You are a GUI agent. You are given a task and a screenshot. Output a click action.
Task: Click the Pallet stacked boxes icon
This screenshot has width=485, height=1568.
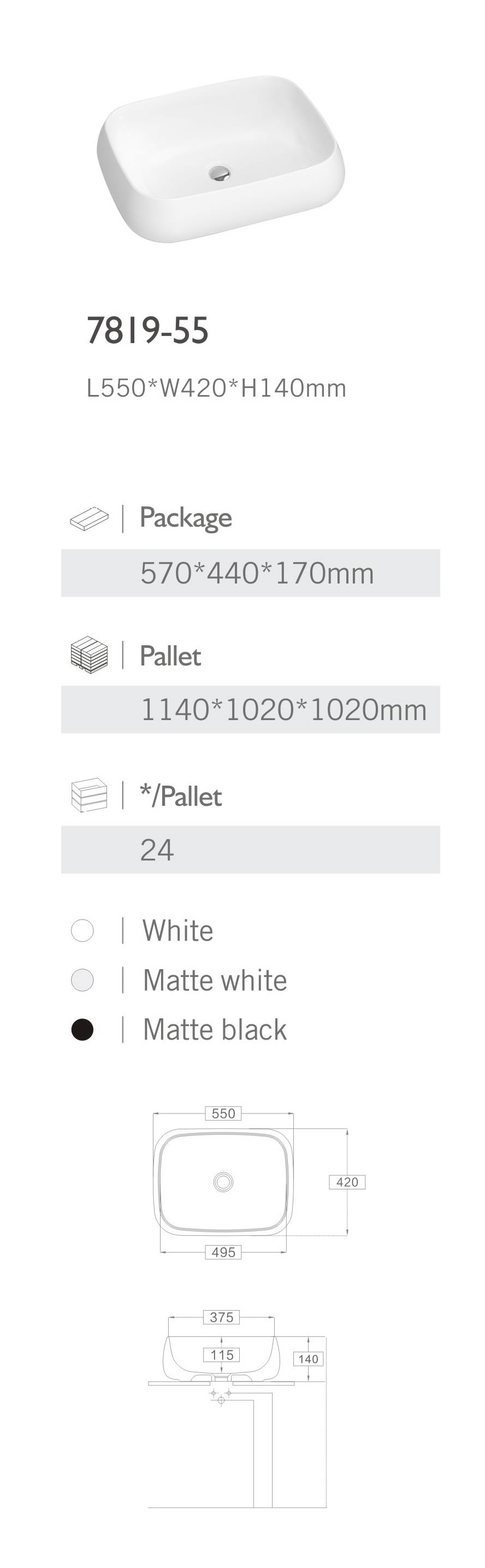[89, 655]
